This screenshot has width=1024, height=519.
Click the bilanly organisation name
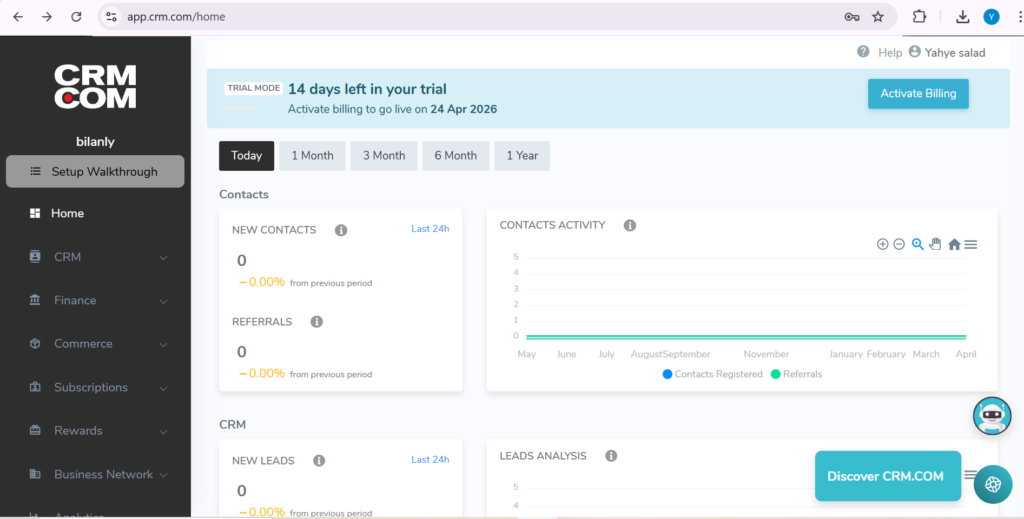95,142
